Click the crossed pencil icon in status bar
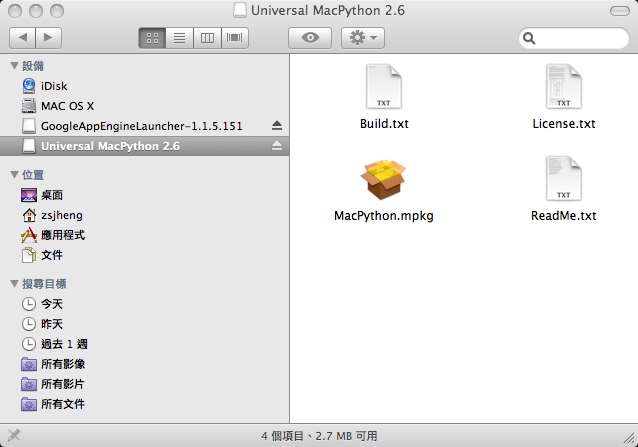 click(14, 435)
